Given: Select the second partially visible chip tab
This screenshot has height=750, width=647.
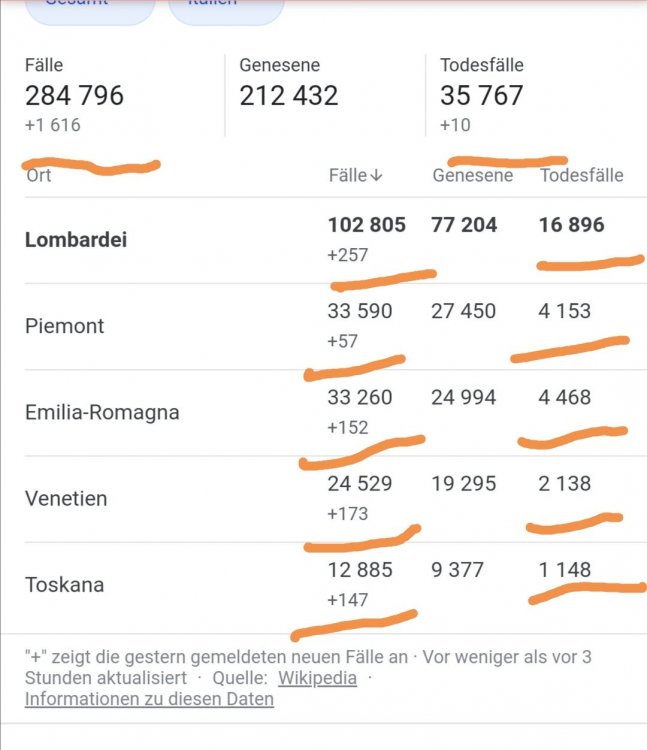Looking at the screenshot, I should [226, 10].
